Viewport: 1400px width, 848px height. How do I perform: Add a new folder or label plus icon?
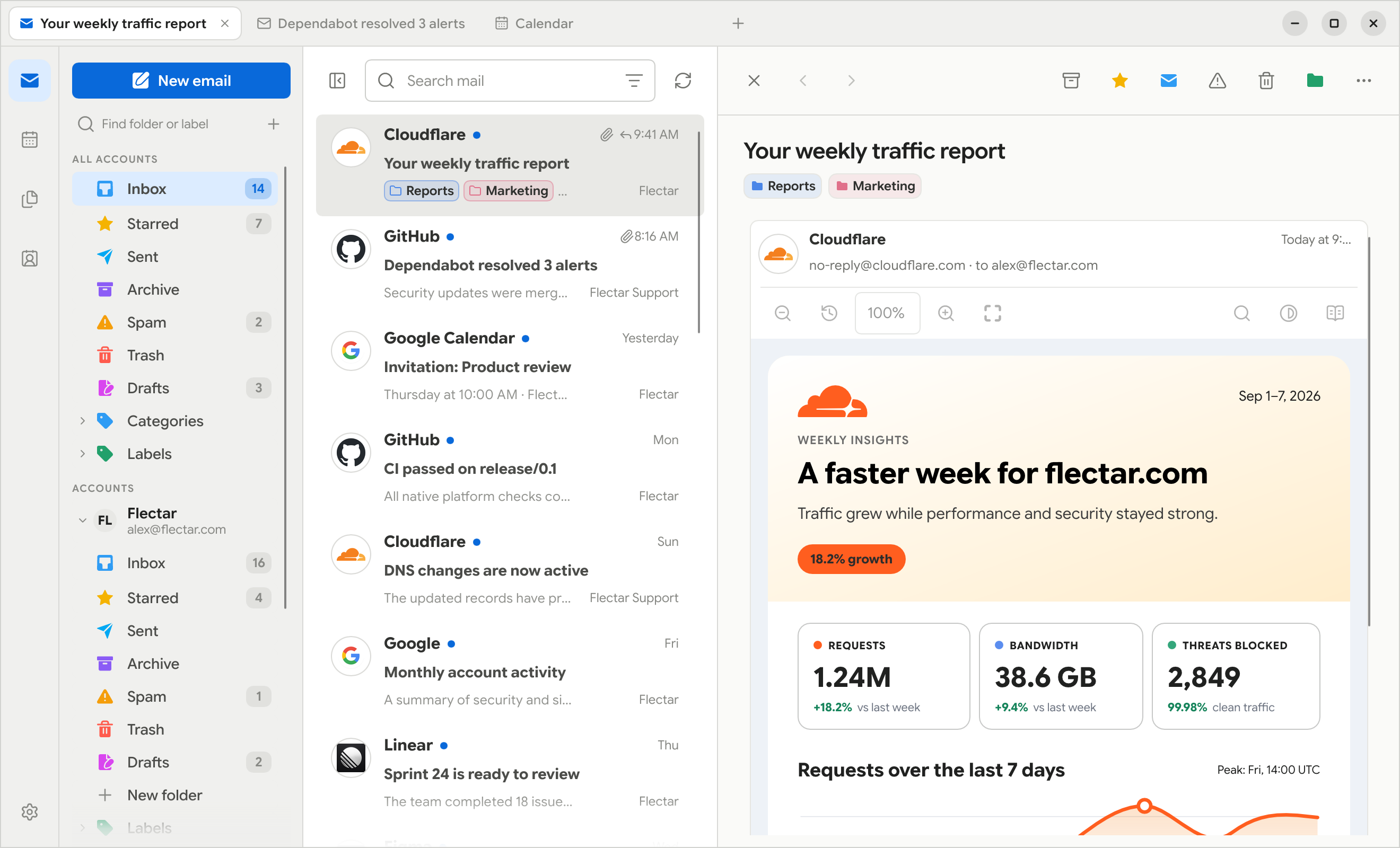(x=274, y=124)
